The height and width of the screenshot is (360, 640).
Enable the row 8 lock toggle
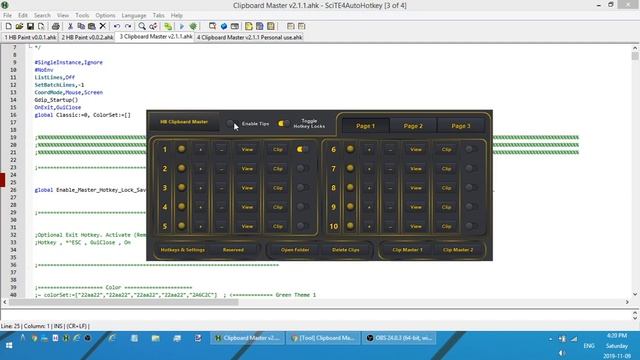(471, 187)
